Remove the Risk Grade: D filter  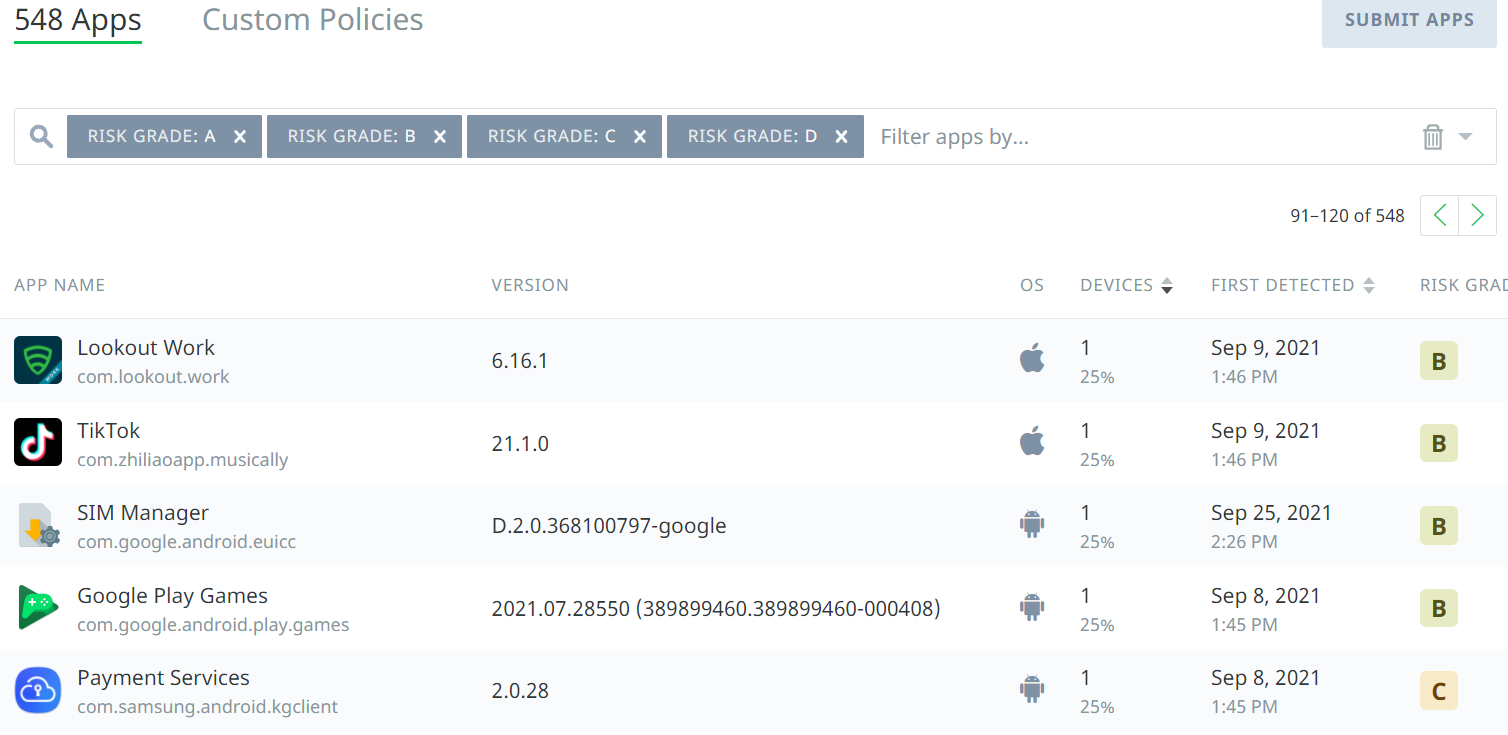842,137
